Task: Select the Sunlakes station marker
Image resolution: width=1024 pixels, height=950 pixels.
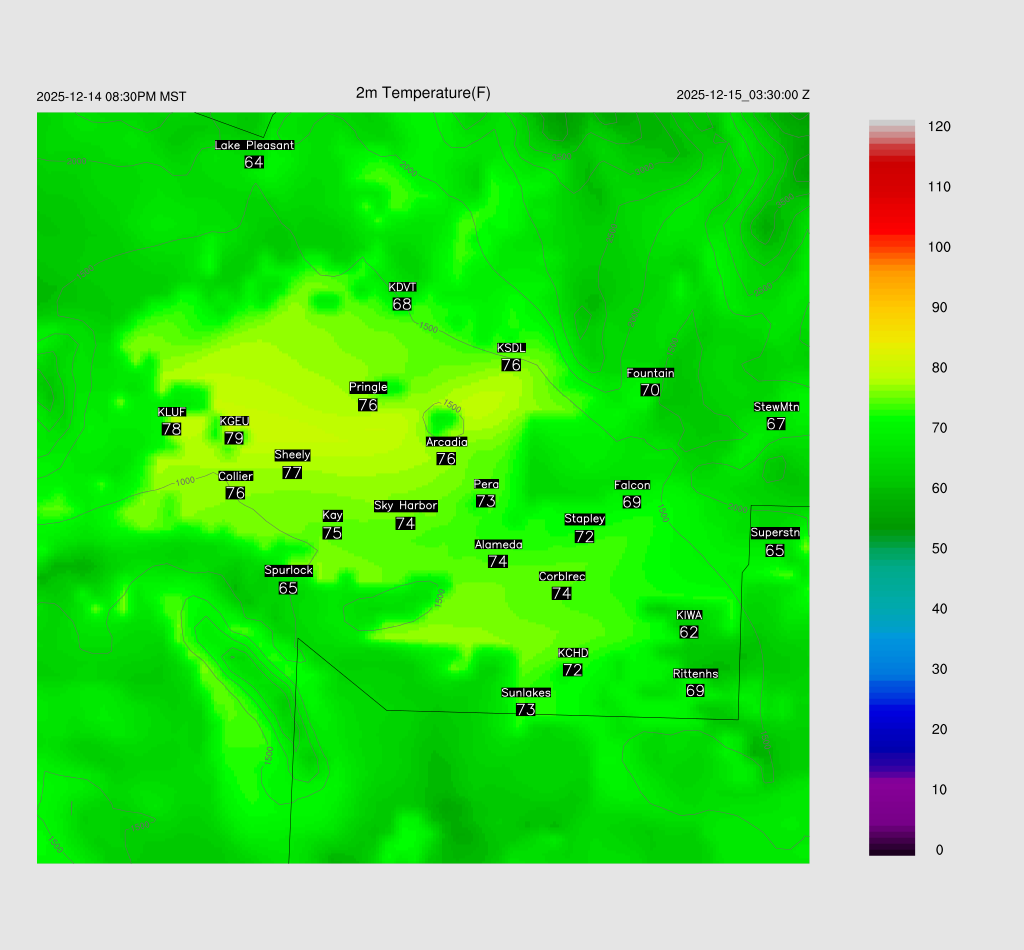Action: pyautogui.click(x=526, y=702)
